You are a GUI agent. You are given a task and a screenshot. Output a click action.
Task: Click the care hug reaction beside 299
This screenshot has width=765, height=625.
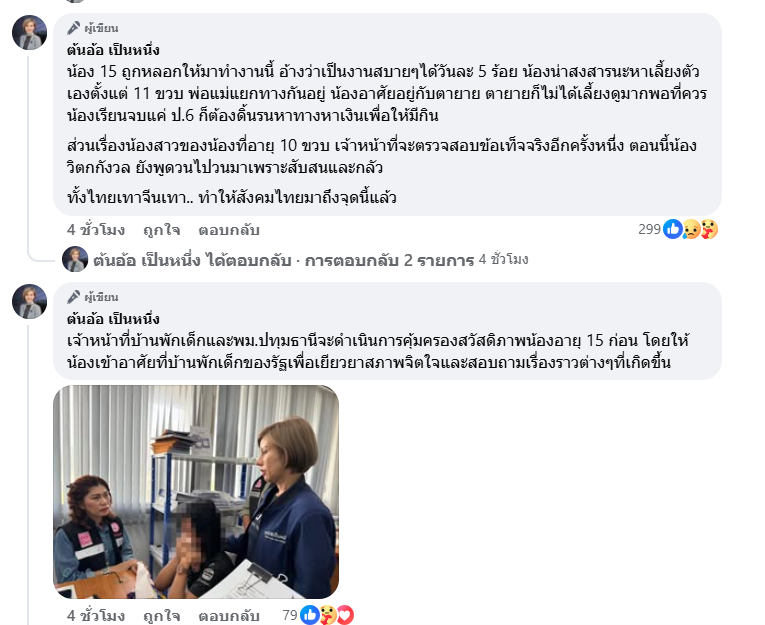click(709, 229)
